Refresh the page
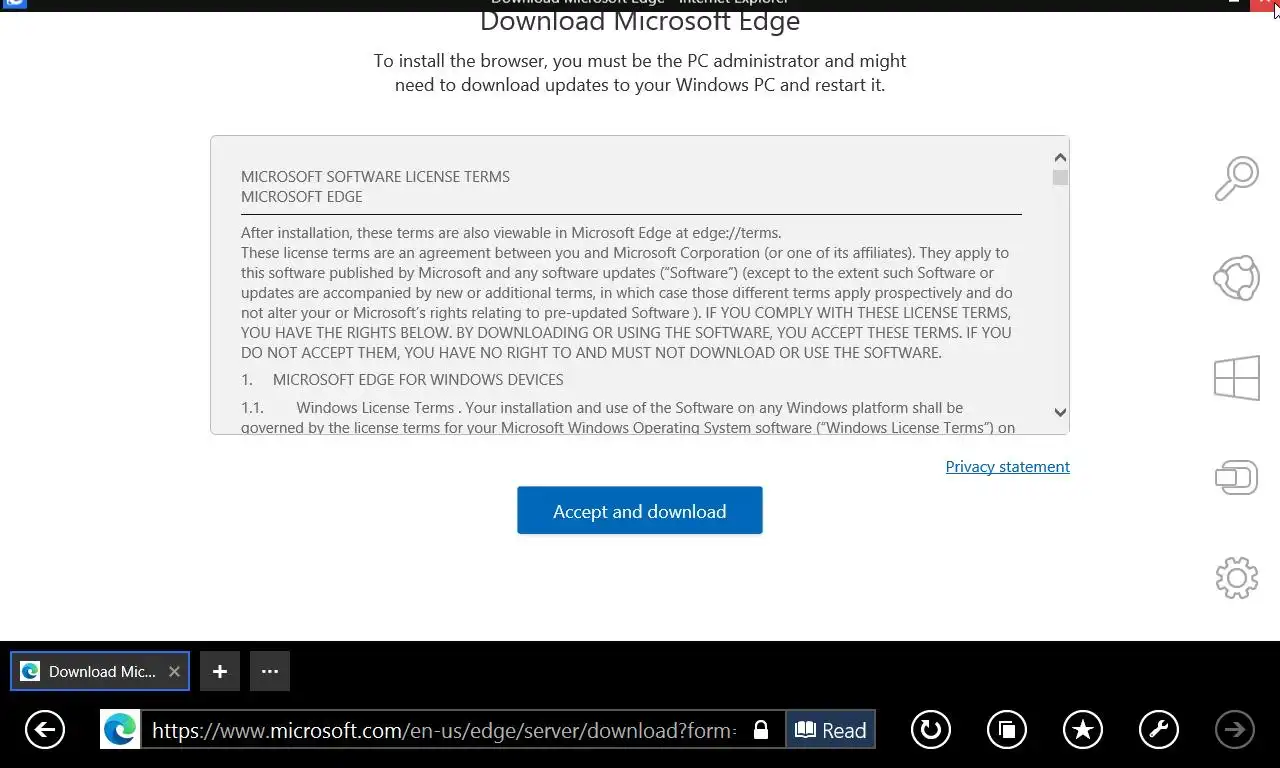Viewport: 1280px width, 768px height. point(930,730)
